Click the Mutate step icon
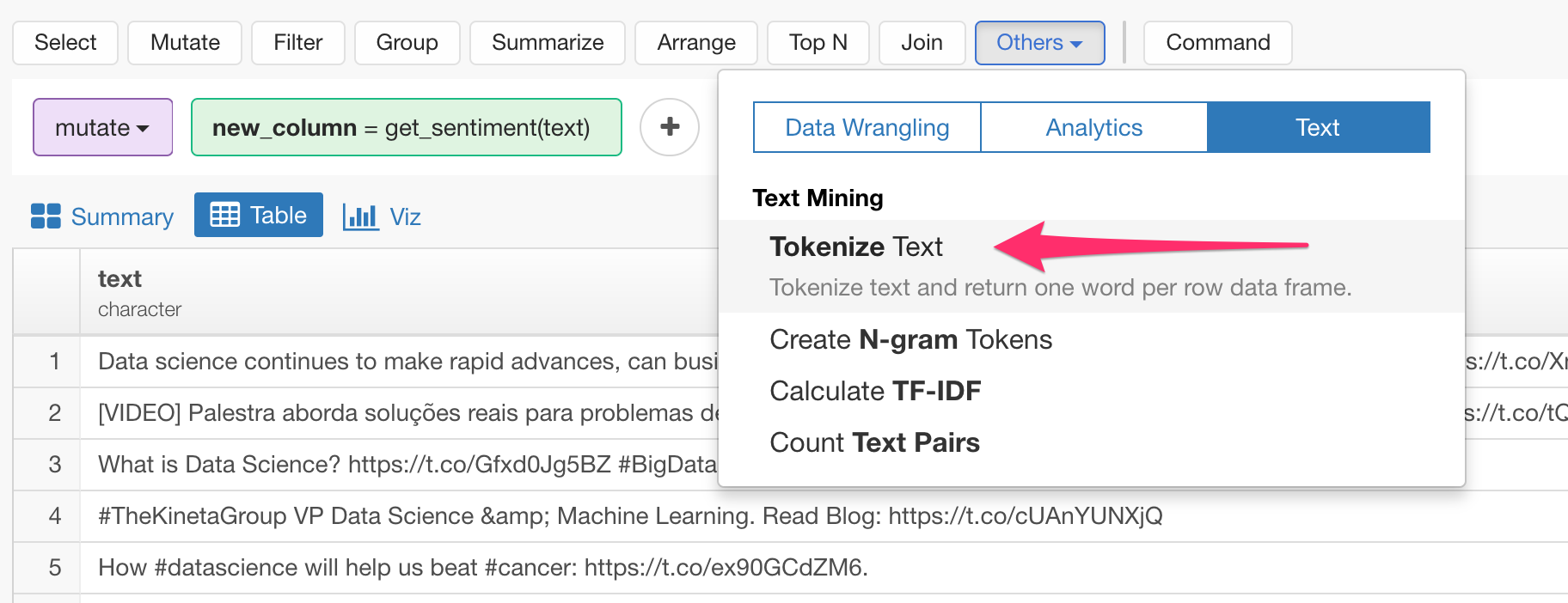This screenshot has height=603, width=1568. [x=184, y=42]
